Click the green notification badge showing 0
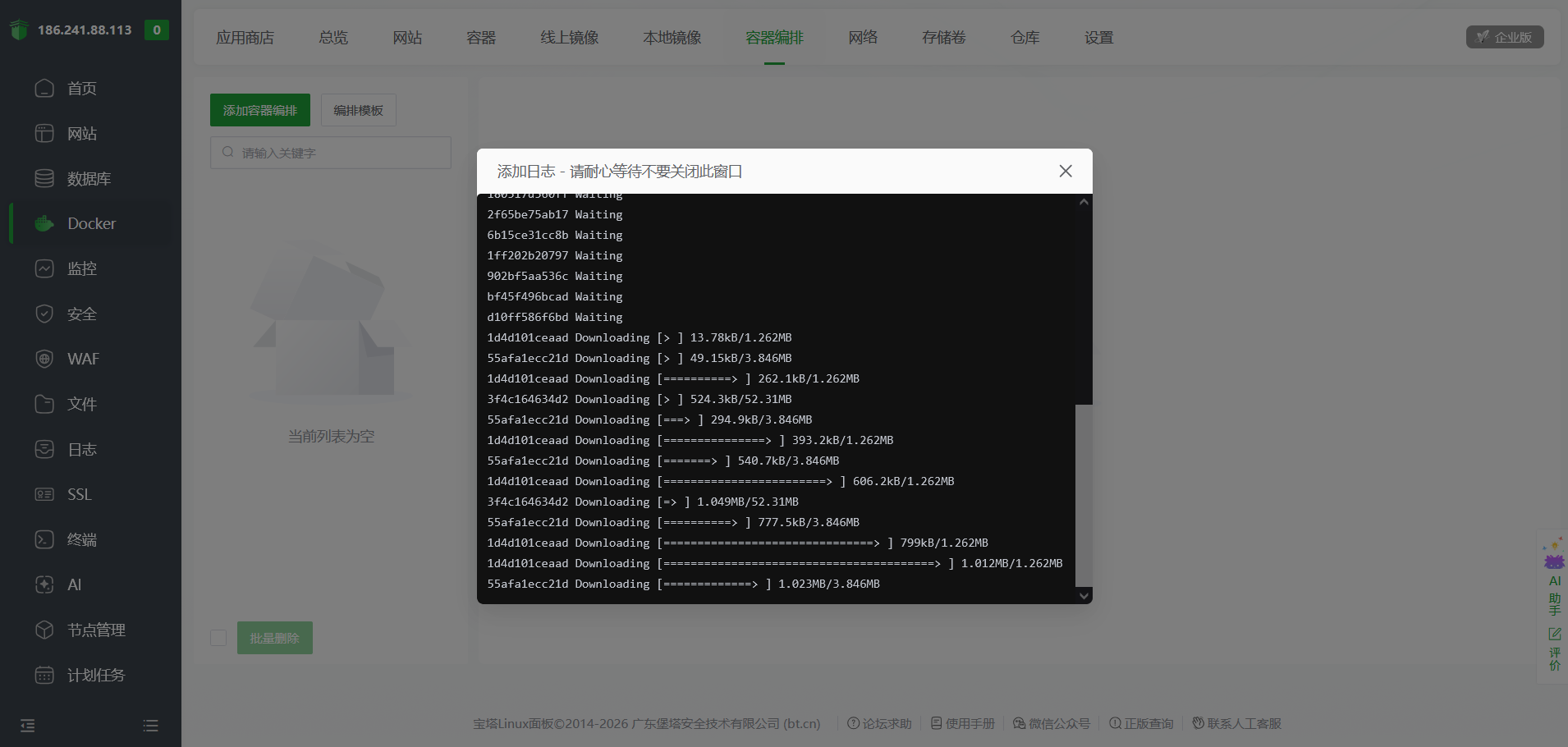The width and height of the screenshot is (1568, 747). pyautogui.click(x=157, y=30)
